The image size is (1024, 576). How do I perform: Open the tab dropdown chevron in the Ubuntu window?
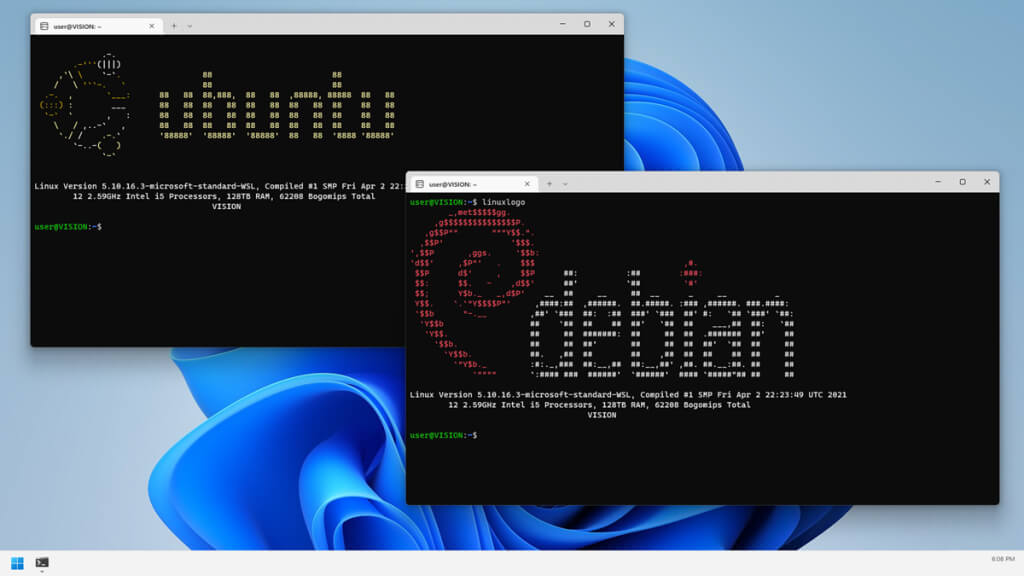pos(190,26)
